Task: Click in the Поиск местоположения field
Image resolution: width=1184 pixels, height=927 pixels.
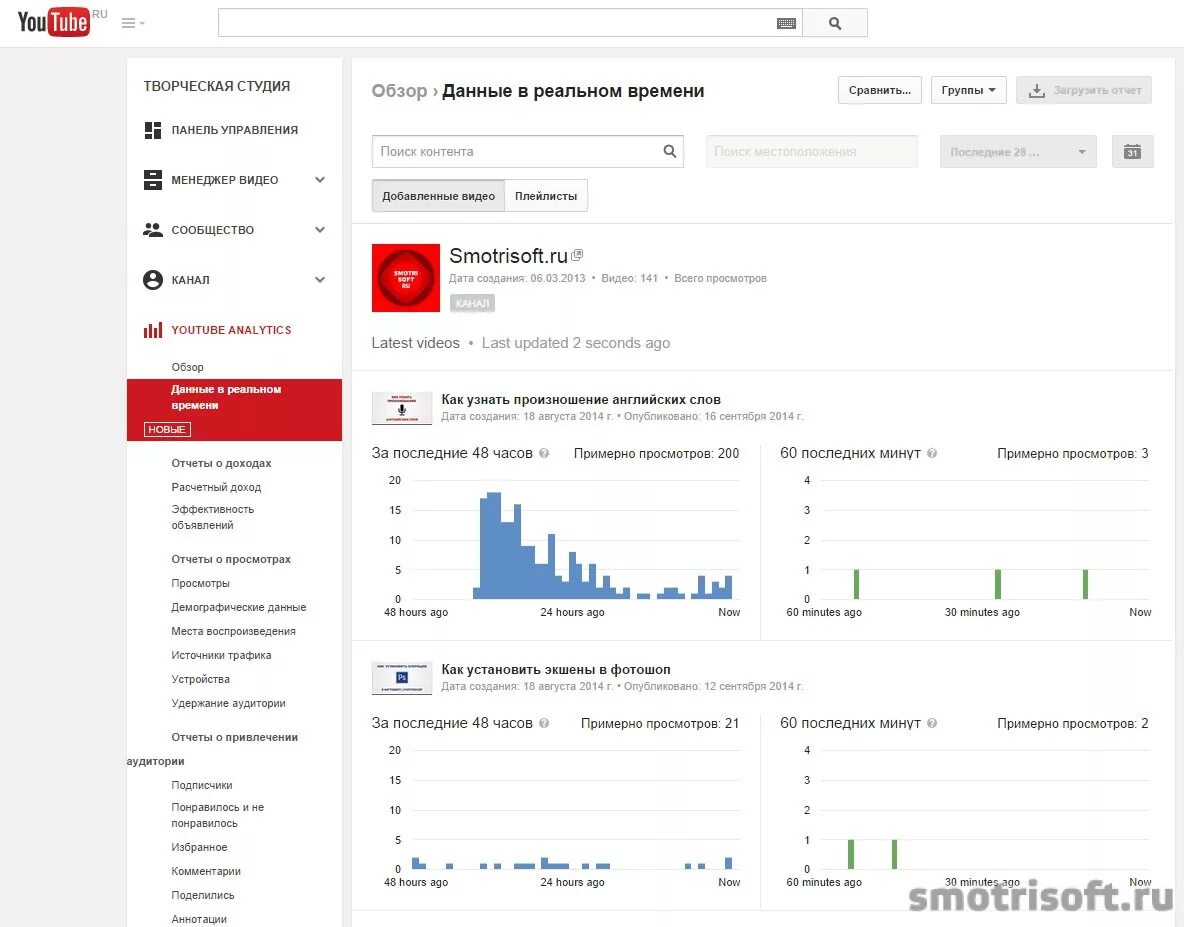Action: [x=812, y=152]
